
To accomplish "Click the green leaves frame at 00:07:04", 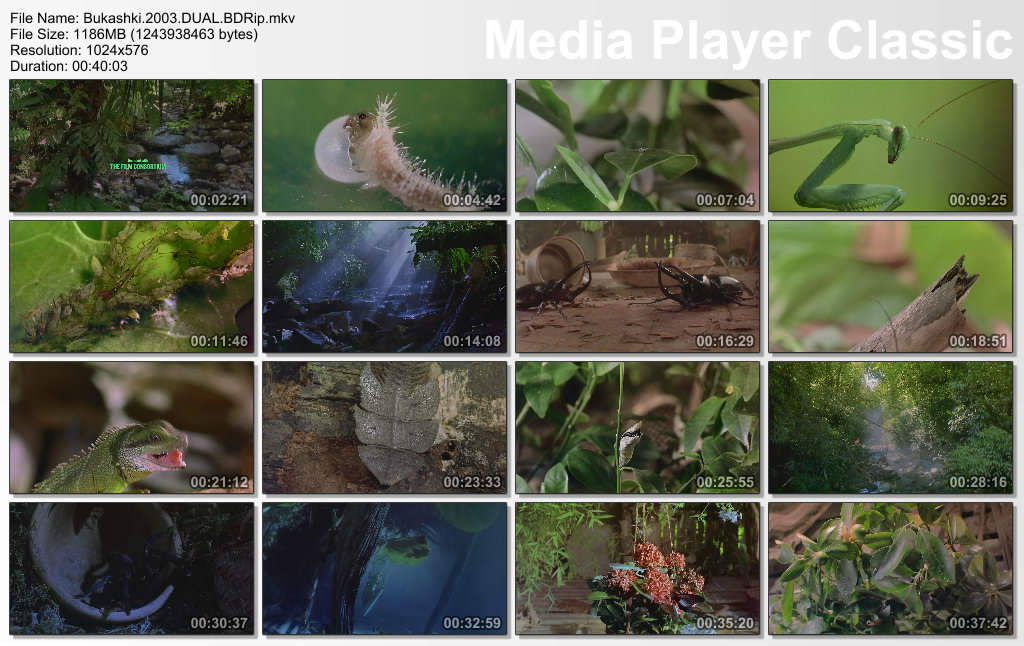I will (637, 146).
